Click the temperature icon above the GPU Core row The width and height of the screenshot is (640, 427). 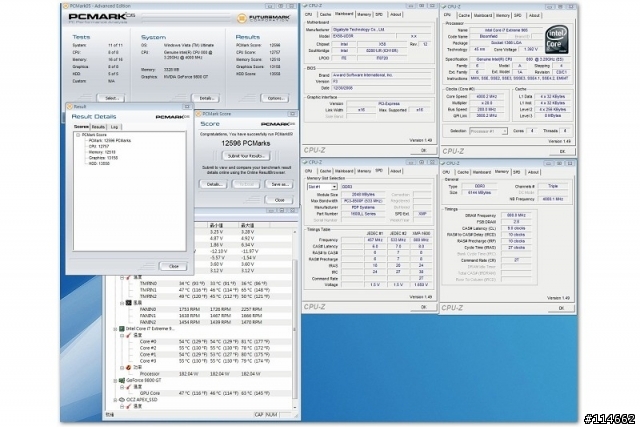[x=129, y=387]
